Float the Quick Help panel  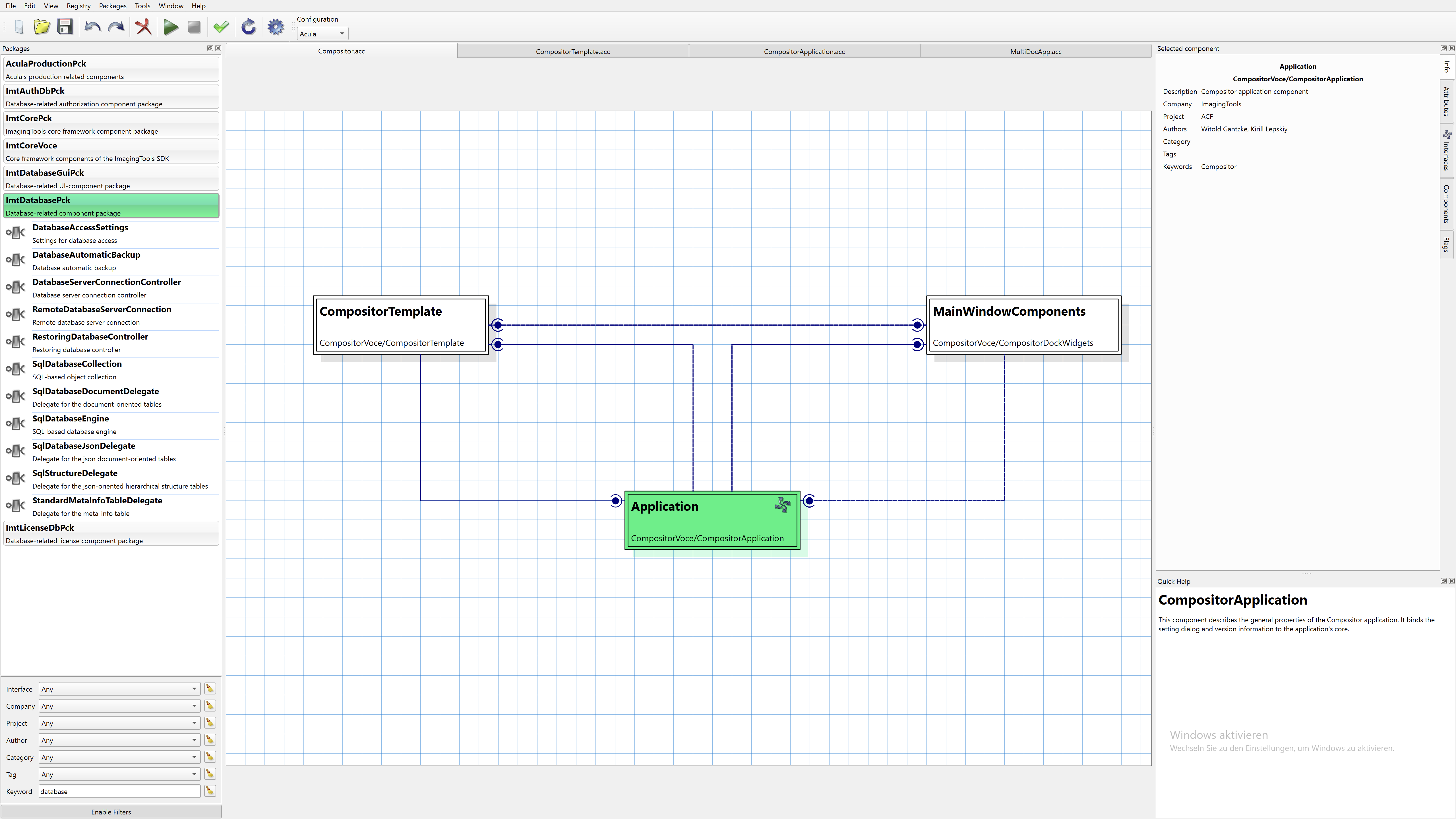tap(1443, 581)
